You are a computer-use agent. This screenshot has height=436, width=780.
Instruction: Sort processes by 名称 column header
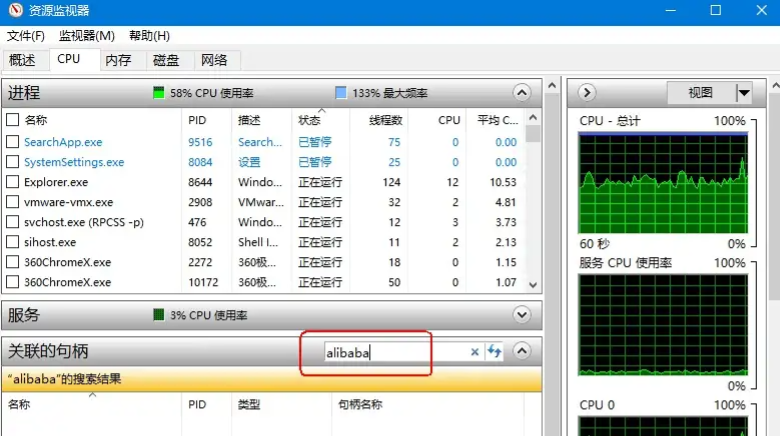coord(36,120)
